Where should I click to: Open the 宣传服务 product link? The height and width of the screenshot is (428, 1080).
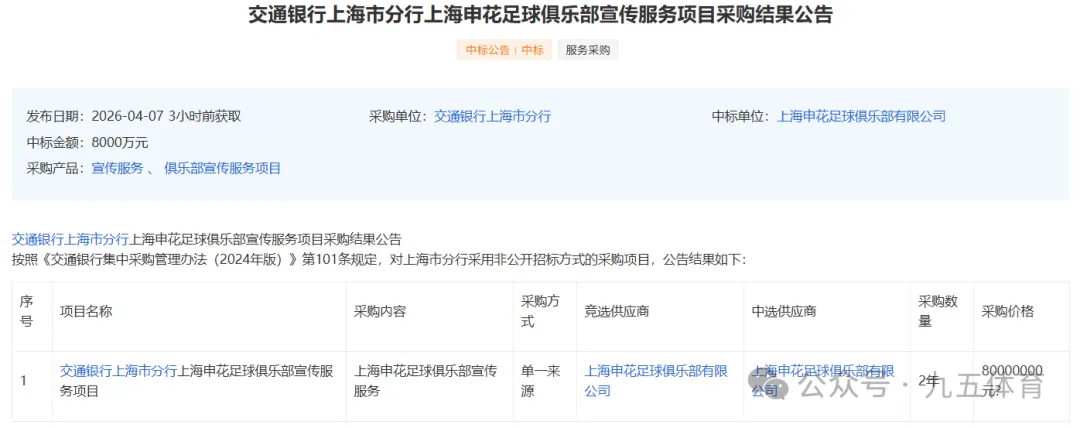click(x=117, y=168)
